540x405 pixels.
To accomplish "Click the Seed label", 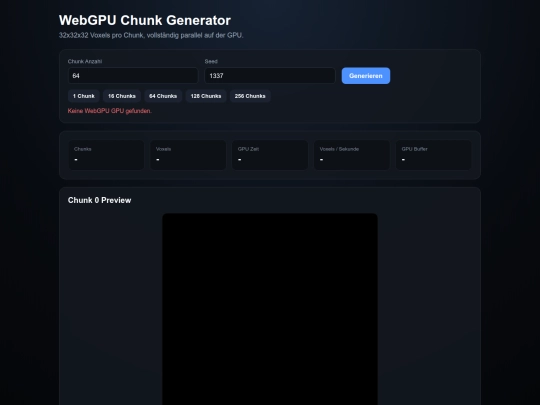I will point(211,61).
